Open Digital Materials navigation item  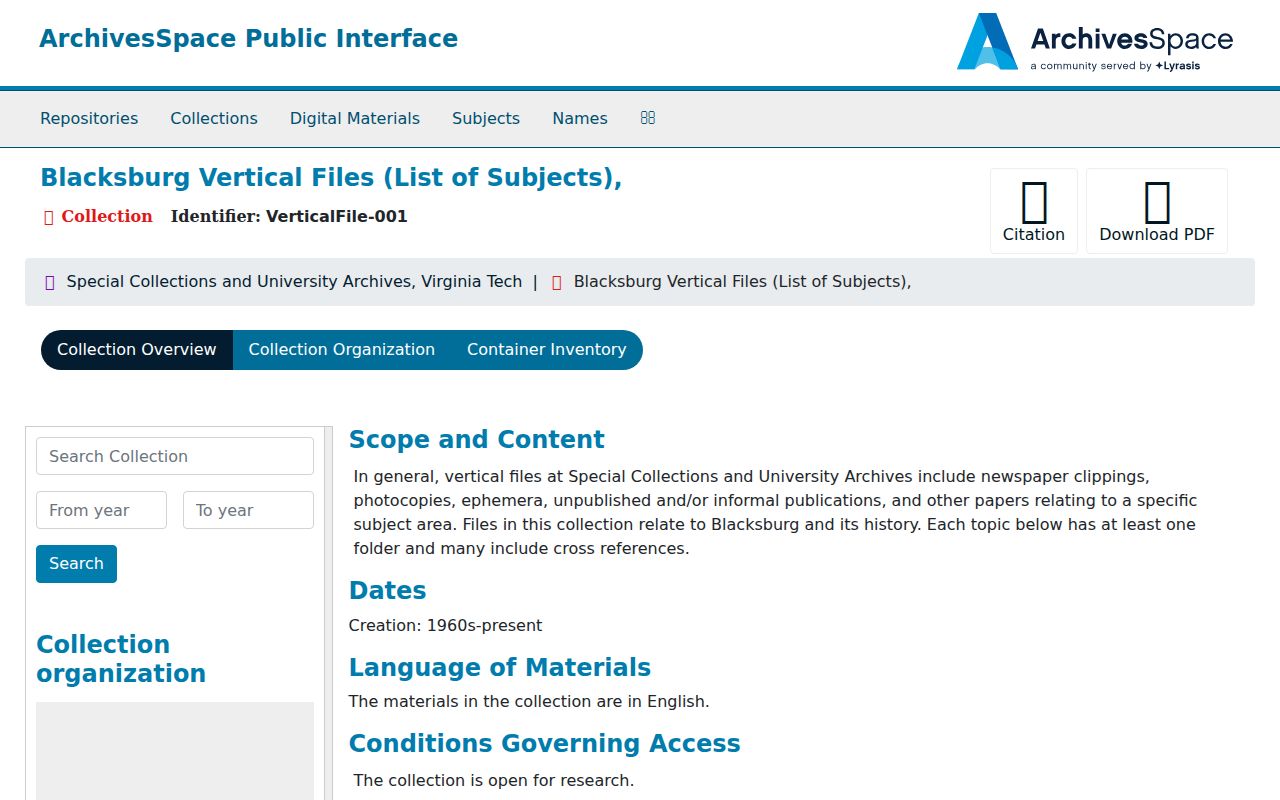pyautogui.click(x=355, y=118)
